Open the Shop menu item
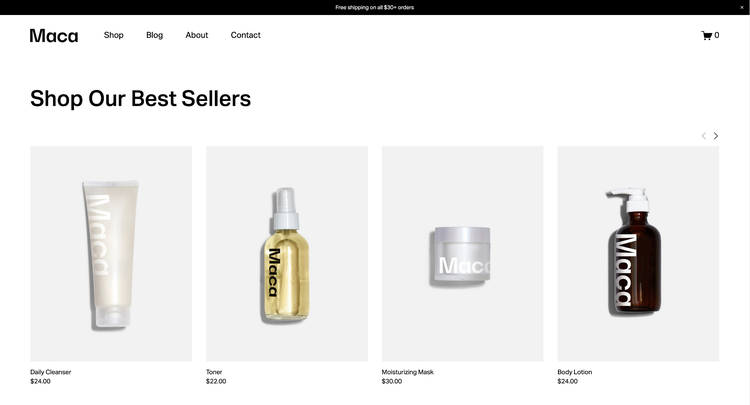The image size is (750, 405). click(114, 35)
